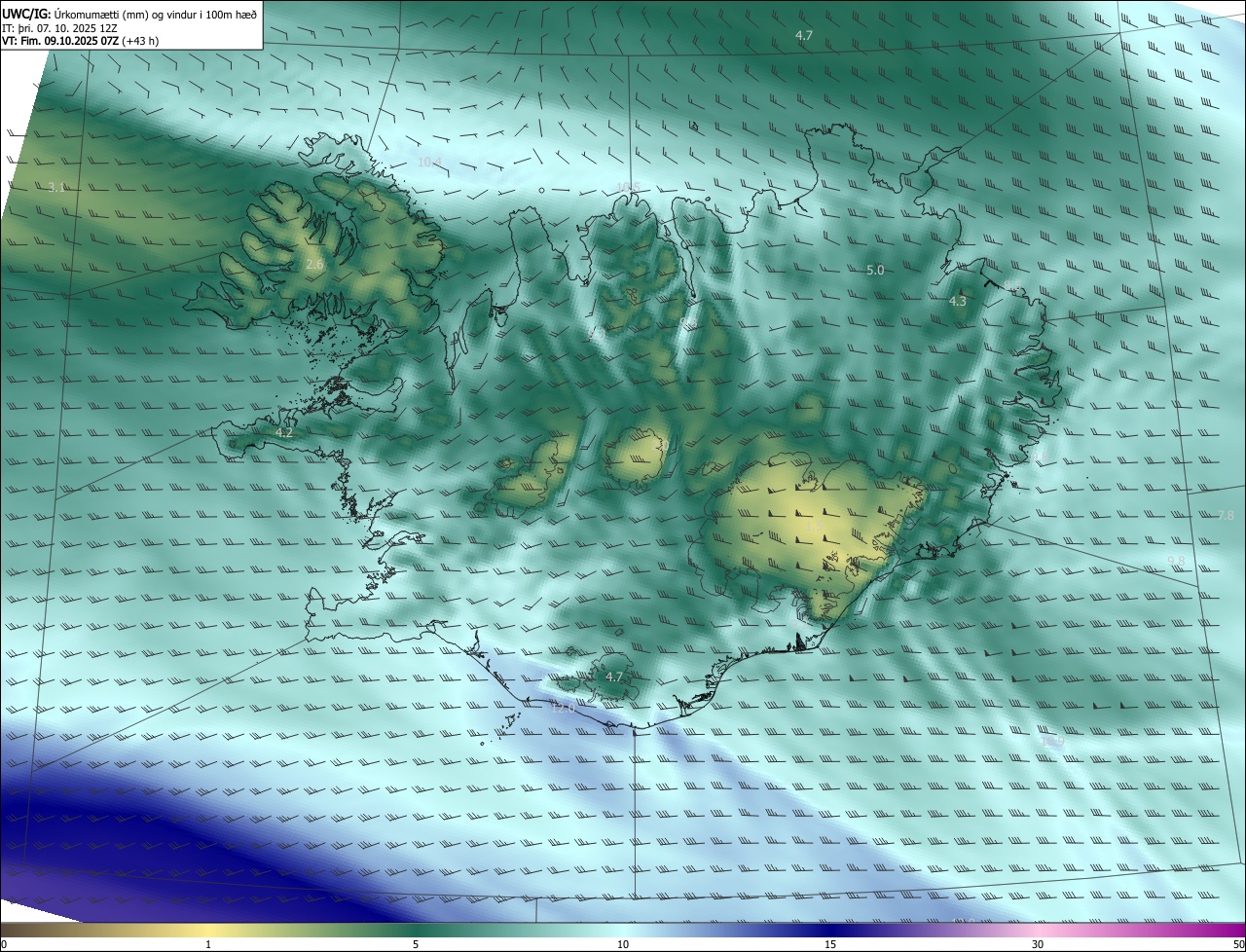The width and height of the screenshot is (1246, 952).
Task: Click the 10.5 value label
Action: 628,187
